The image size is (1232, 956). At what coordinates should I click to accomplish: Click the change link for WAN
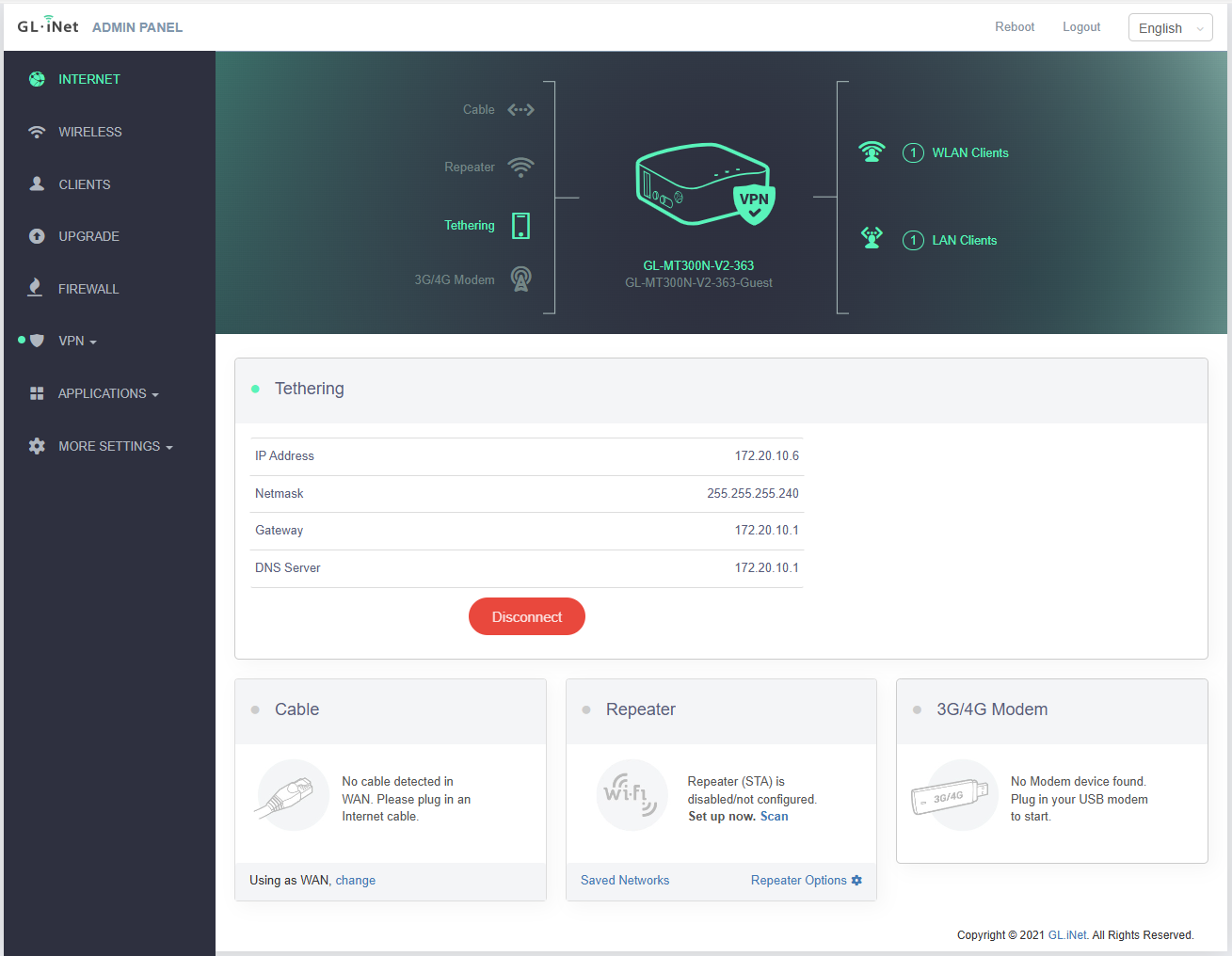point(356,880)
